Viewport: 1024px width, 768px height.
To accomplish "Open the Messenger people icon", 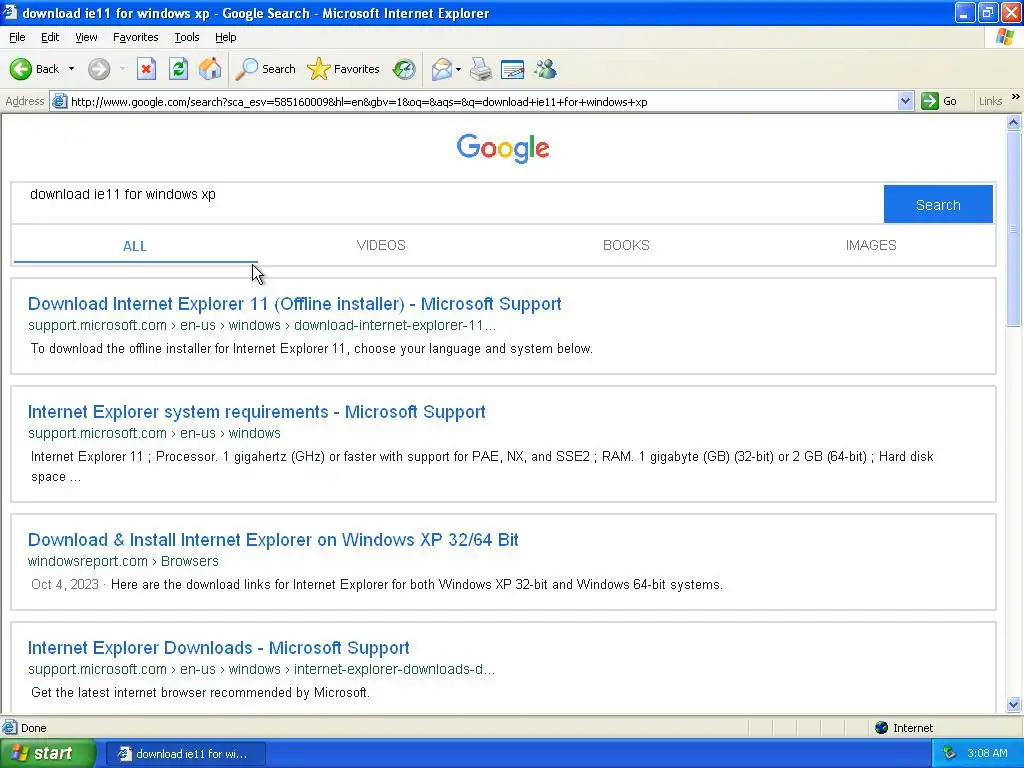I will [x=545, y=69].
